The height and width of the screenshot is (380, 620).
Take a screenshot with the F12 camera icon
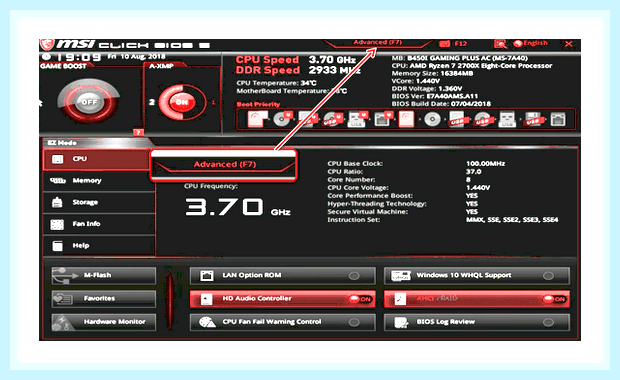click(x=444, y=43)
